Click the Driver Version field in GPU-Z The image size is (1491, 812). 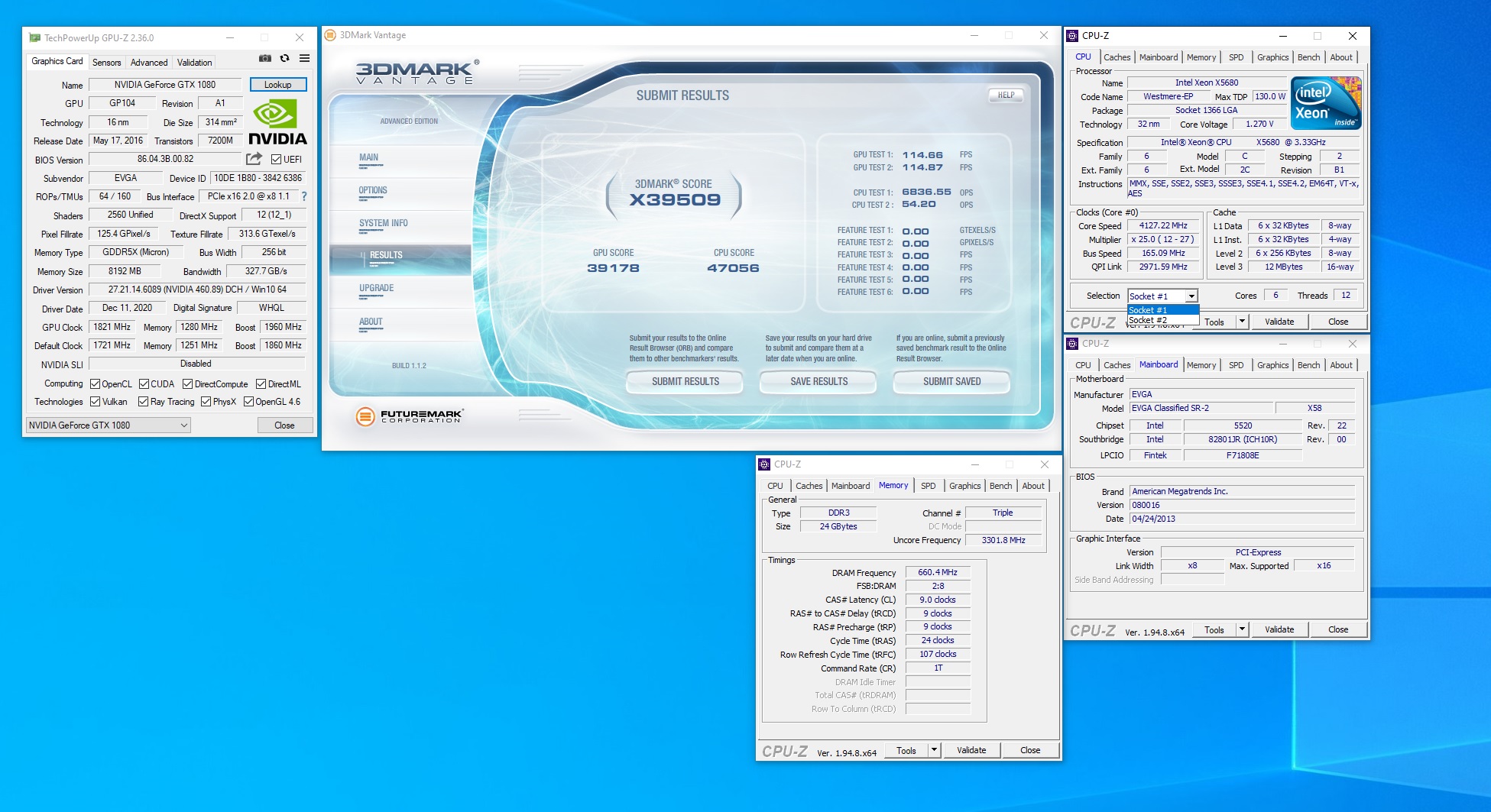[x=197, y=290]
